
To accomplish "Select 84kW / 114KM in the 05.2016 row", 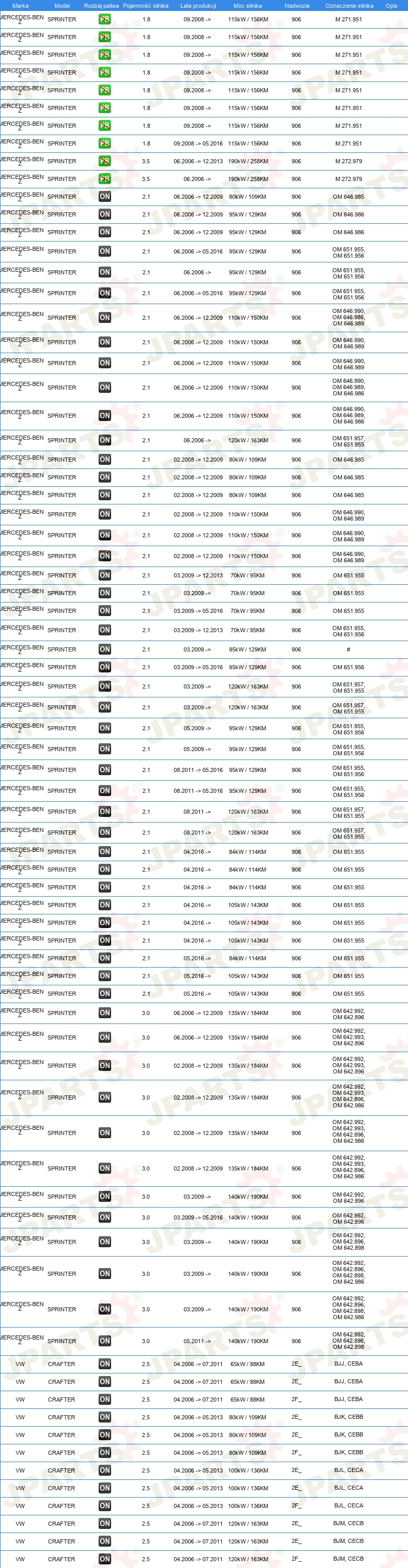I will tap(248, 958).
